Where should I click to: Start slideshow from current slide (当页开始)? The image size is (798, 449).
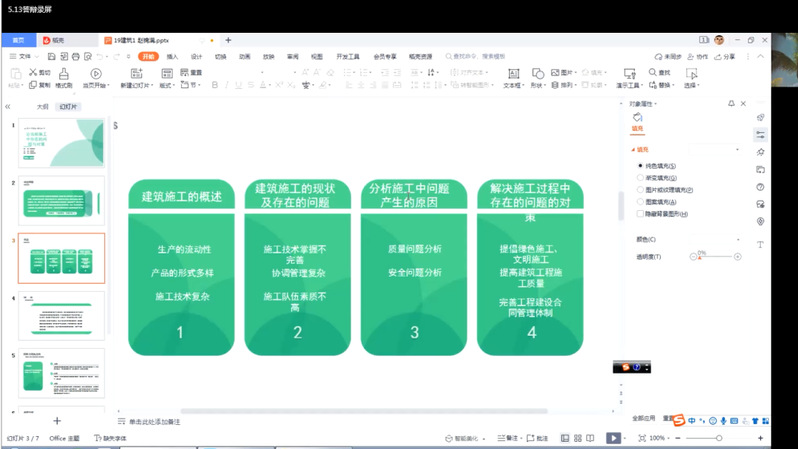[x=95, y=78]
